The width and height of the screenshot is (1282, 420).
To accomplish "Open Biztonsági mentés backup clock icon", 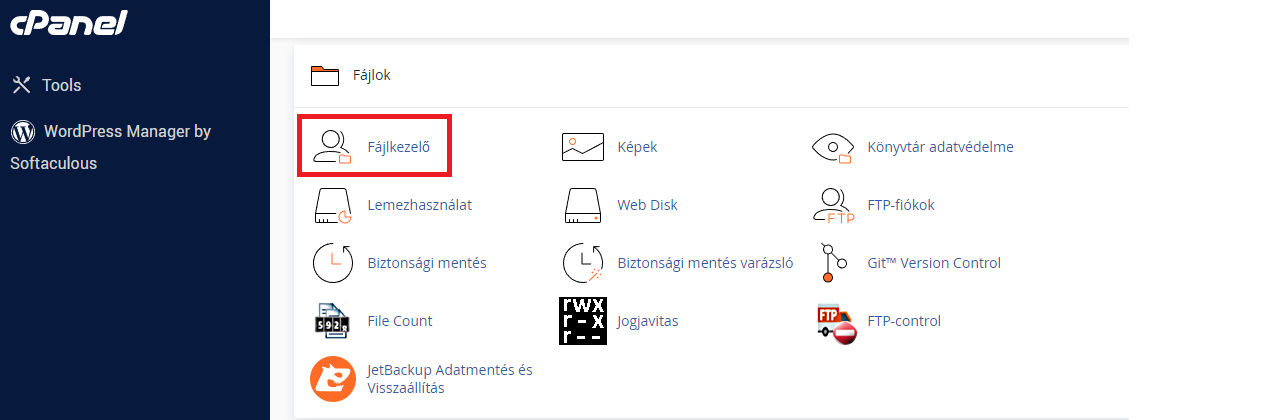I will (x=332, y=263).
